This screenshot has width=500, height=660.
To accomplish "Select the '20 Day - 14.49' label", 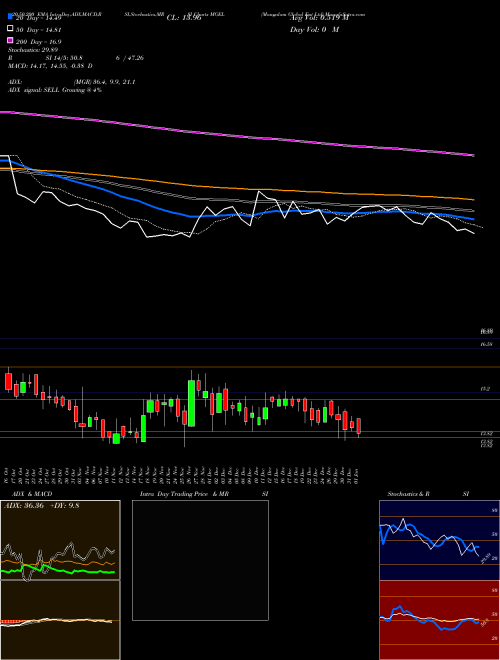I will (38, 18).
